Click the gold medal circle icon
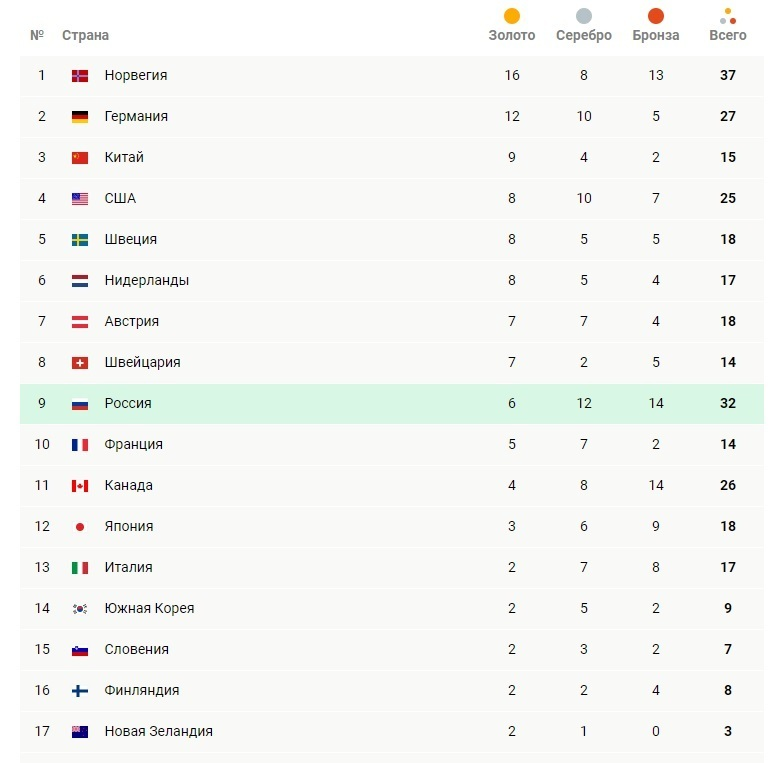This screenshot has width=777, height=763. click(x=512, y=16)
